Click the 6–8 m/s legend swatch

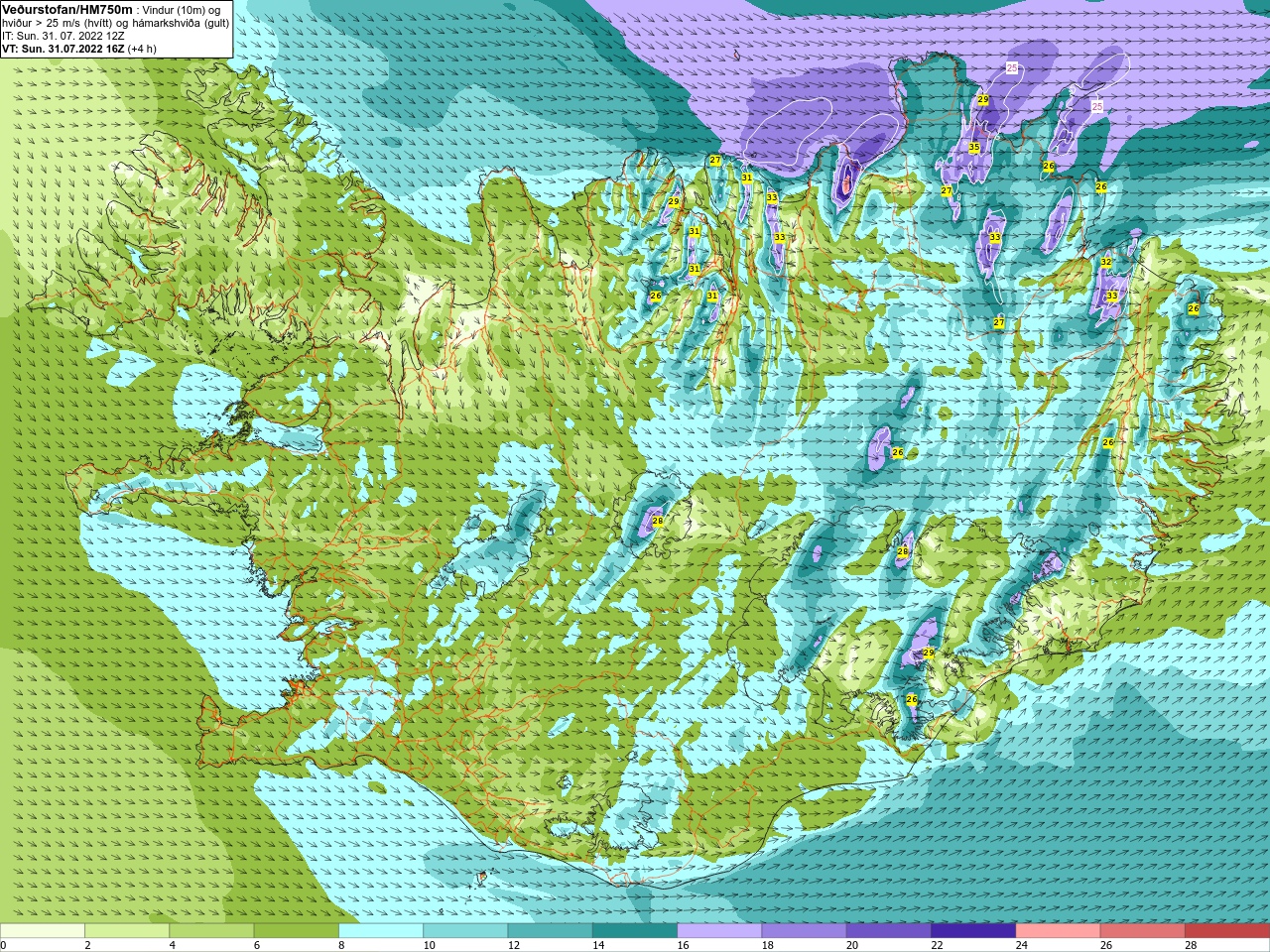(297, 930)
